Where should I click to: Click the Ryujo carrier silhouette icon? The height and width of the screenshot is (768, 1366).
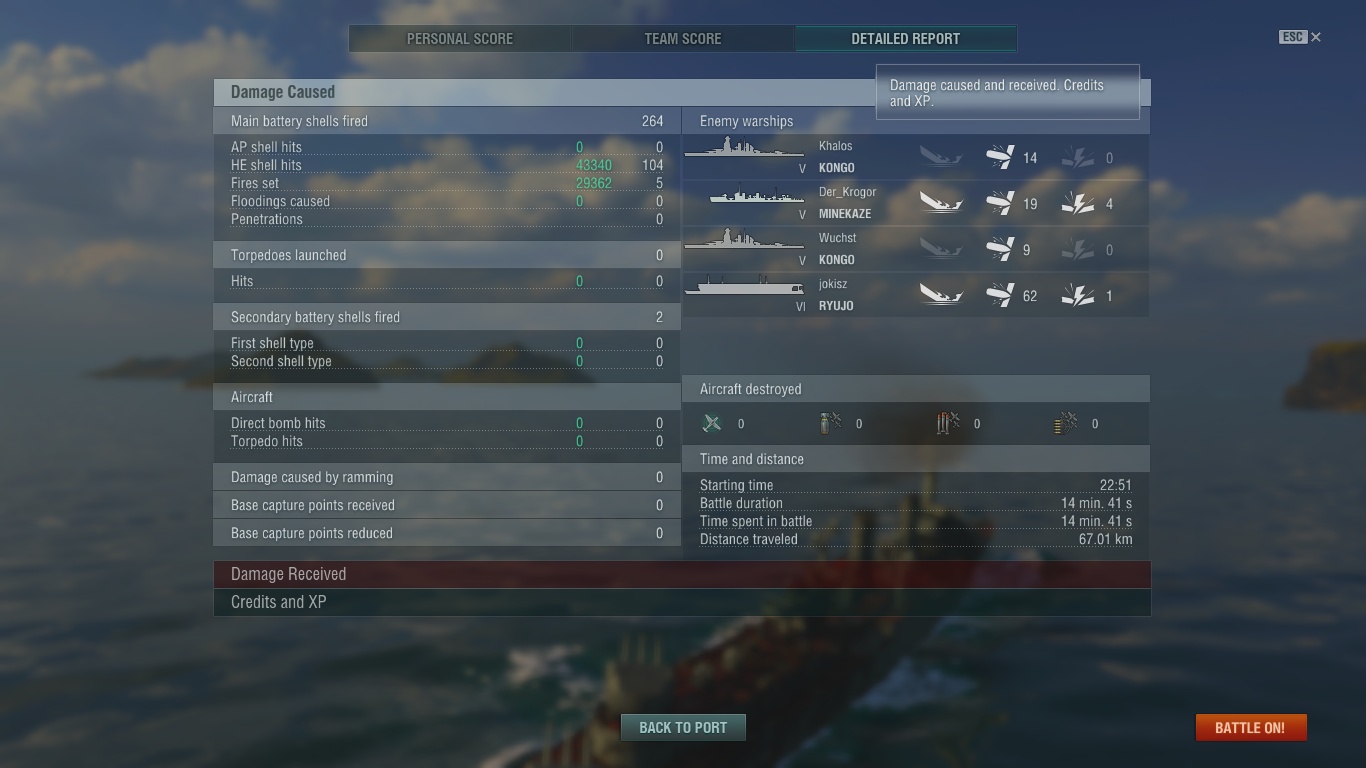point(744,287)
